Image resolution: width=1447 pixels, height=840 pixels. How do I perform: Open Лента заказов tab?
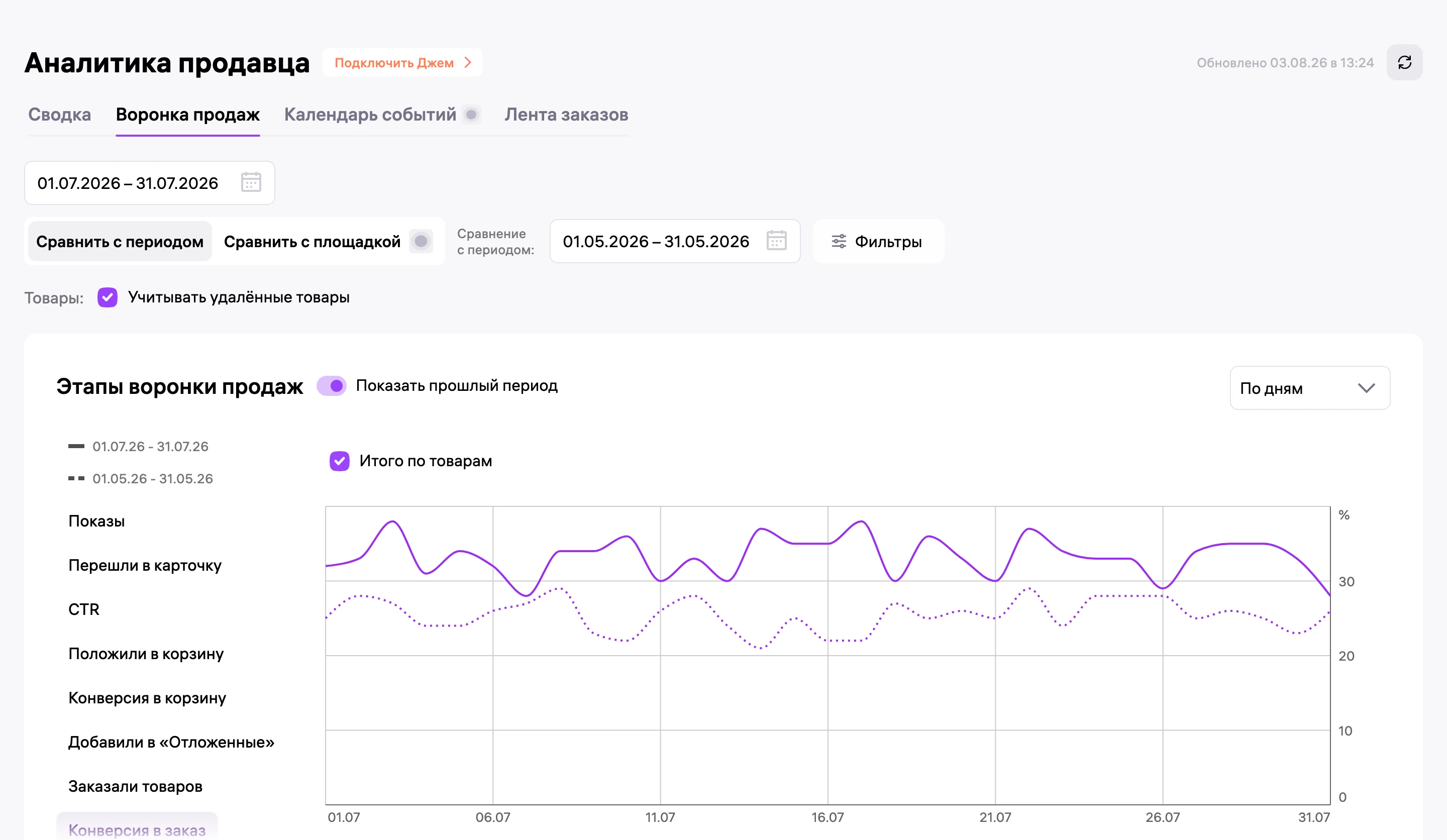[x=566, y=114]
